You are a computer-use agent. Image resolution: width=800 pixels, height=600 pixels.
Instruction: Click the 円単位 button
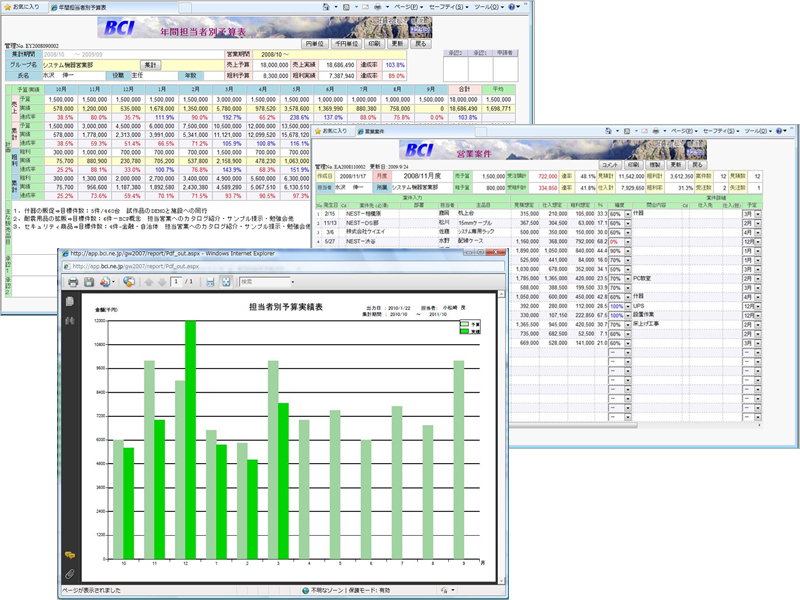(314, 44)
